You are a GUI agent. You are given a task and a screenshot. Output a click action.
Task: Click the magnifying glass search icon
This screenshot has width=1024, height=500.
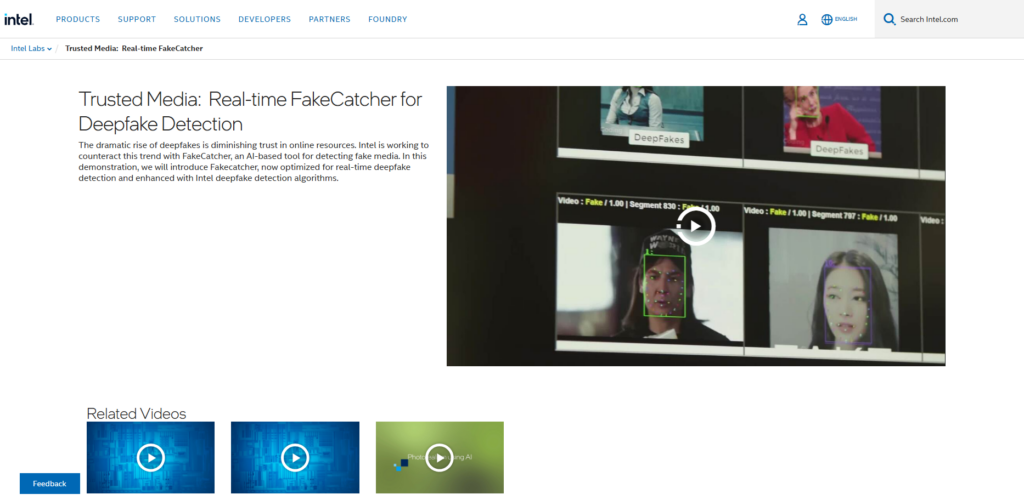(x=889, y=19)
